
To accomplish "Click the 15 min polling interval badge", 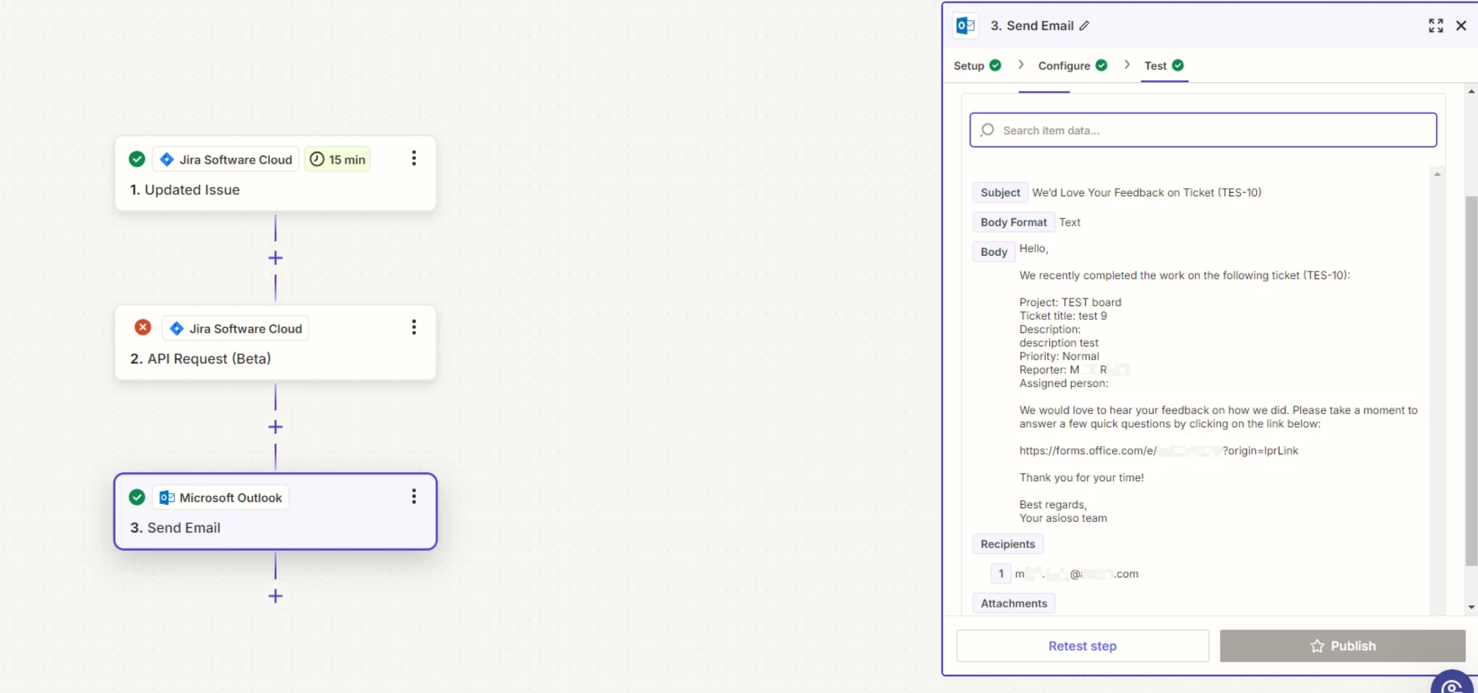I will click(337, 159).
